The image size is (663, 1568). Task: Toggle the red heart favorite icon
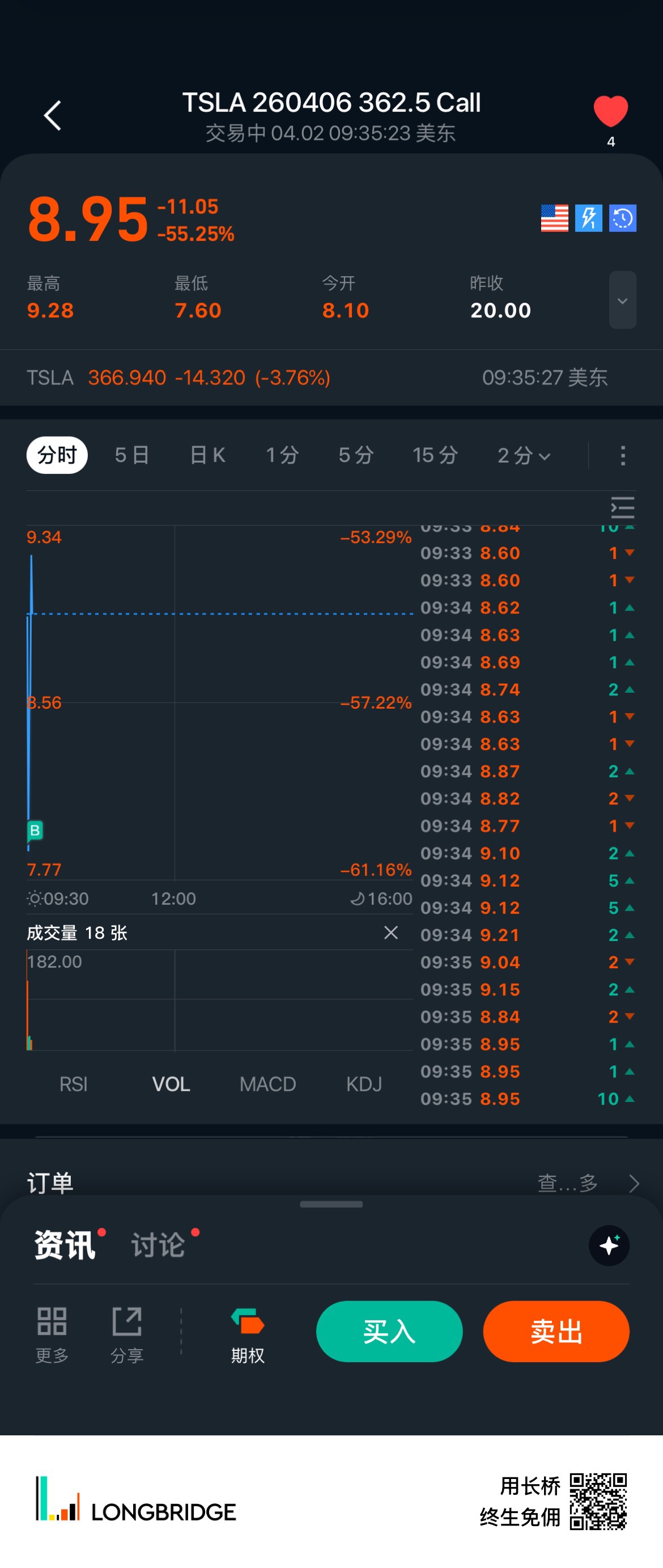point(610,112)
